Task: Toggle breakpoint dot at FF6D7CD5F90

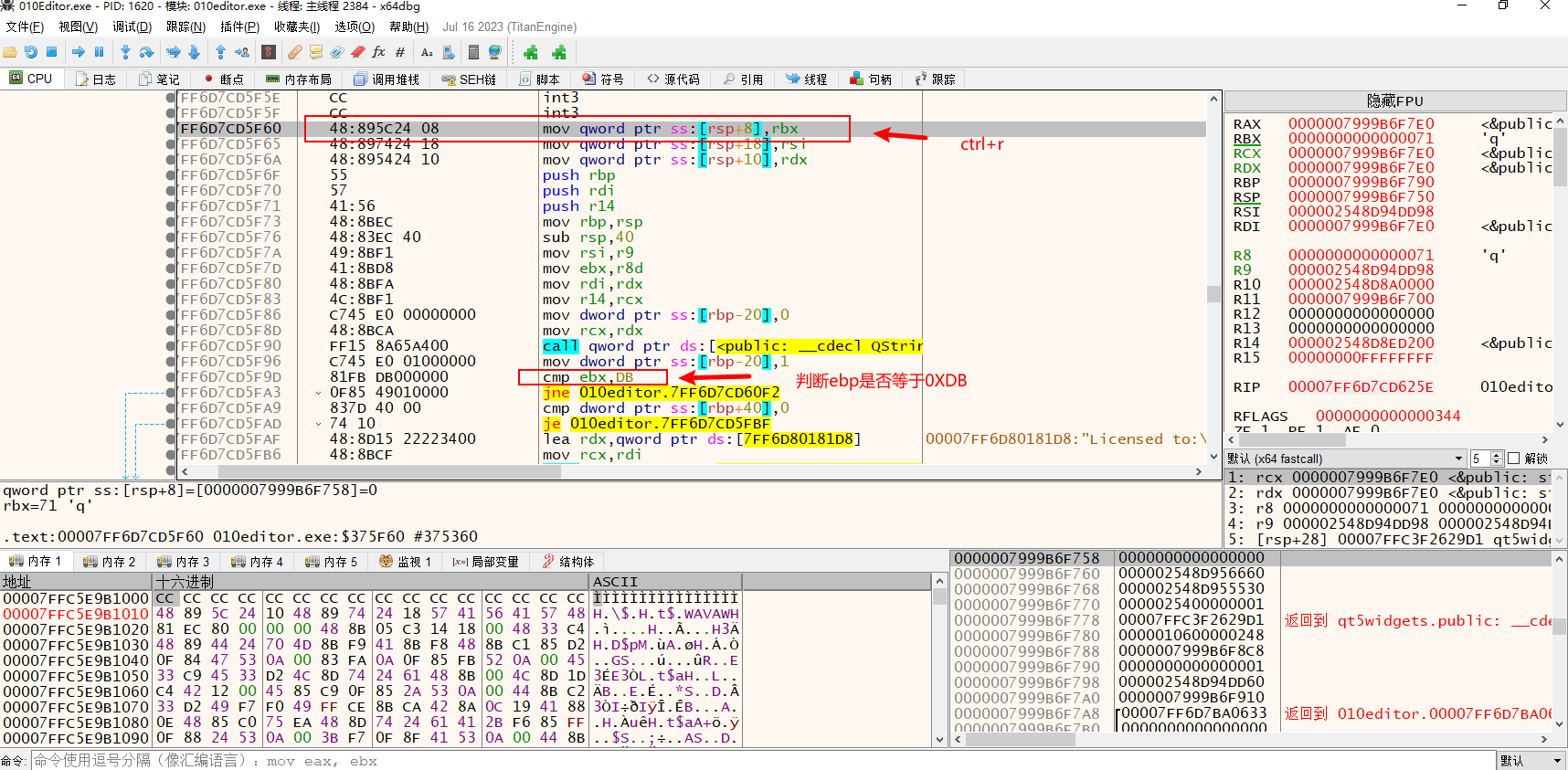Action: [x=171, y=346]
